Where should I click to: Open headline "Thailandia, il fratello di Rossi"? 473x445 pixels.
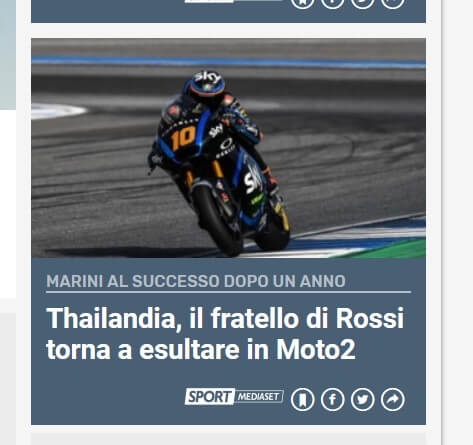225,319
